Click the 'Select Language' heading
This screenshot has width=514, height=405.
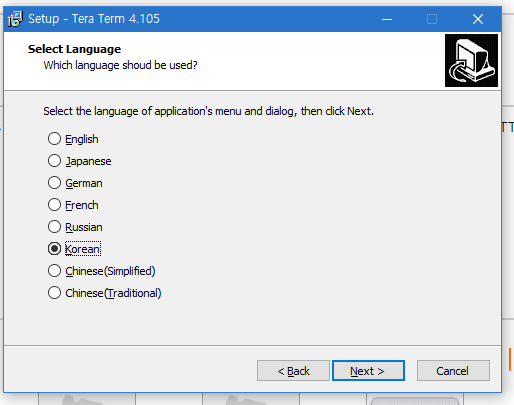(75, 49)
